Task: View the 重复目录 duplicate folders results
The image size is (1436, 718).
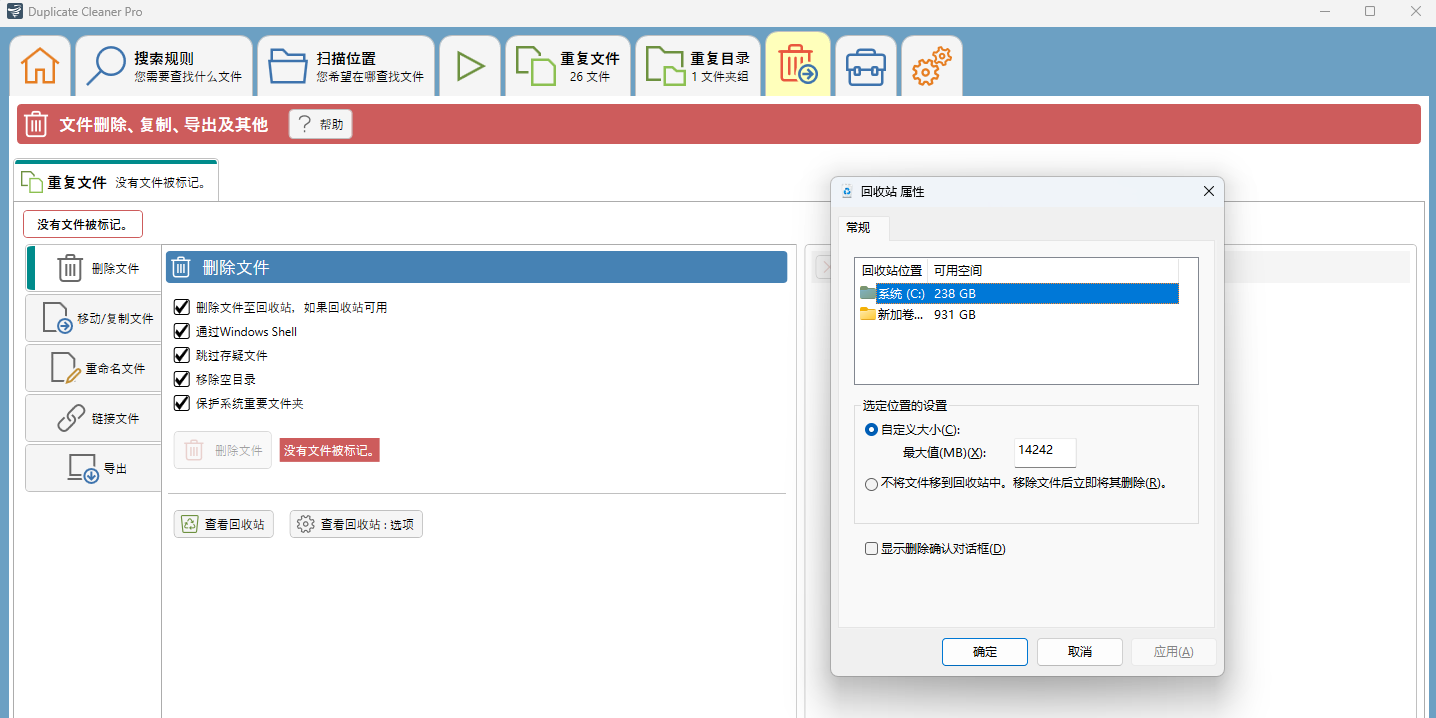Action: [x=697, y=64]
